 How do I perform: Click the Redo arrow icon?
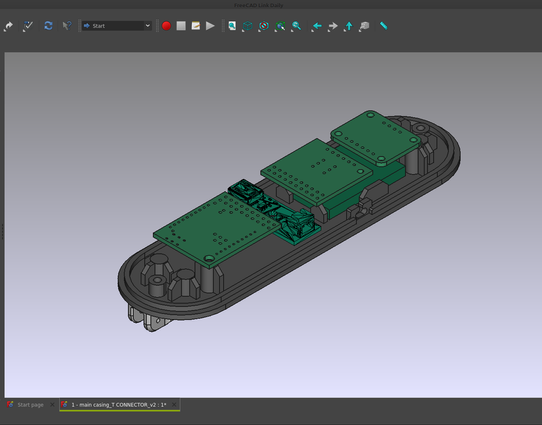point(9,26)
